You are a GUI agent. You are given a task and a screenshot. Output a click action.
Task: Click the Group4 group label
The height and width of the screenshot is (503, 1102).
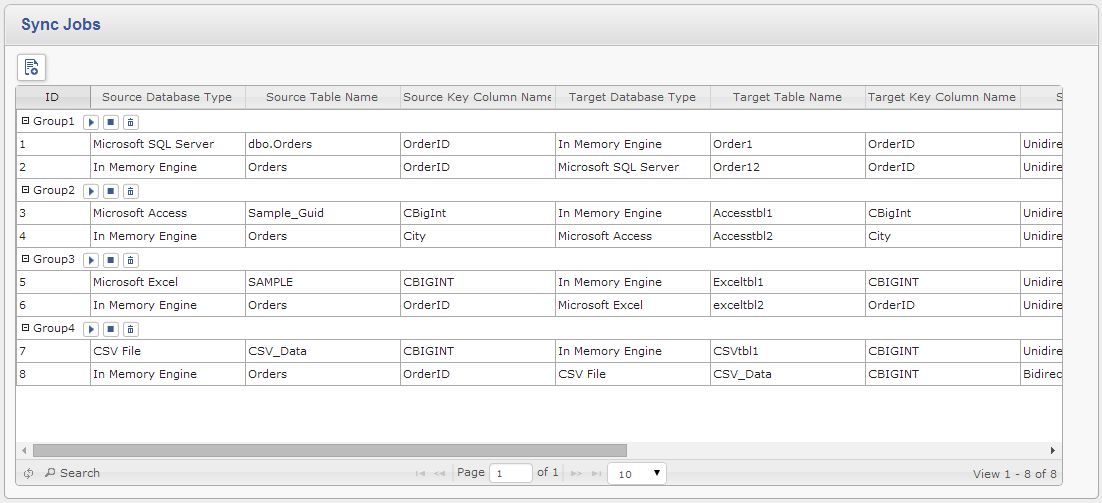pyautogui.click(x=53, y=328)
